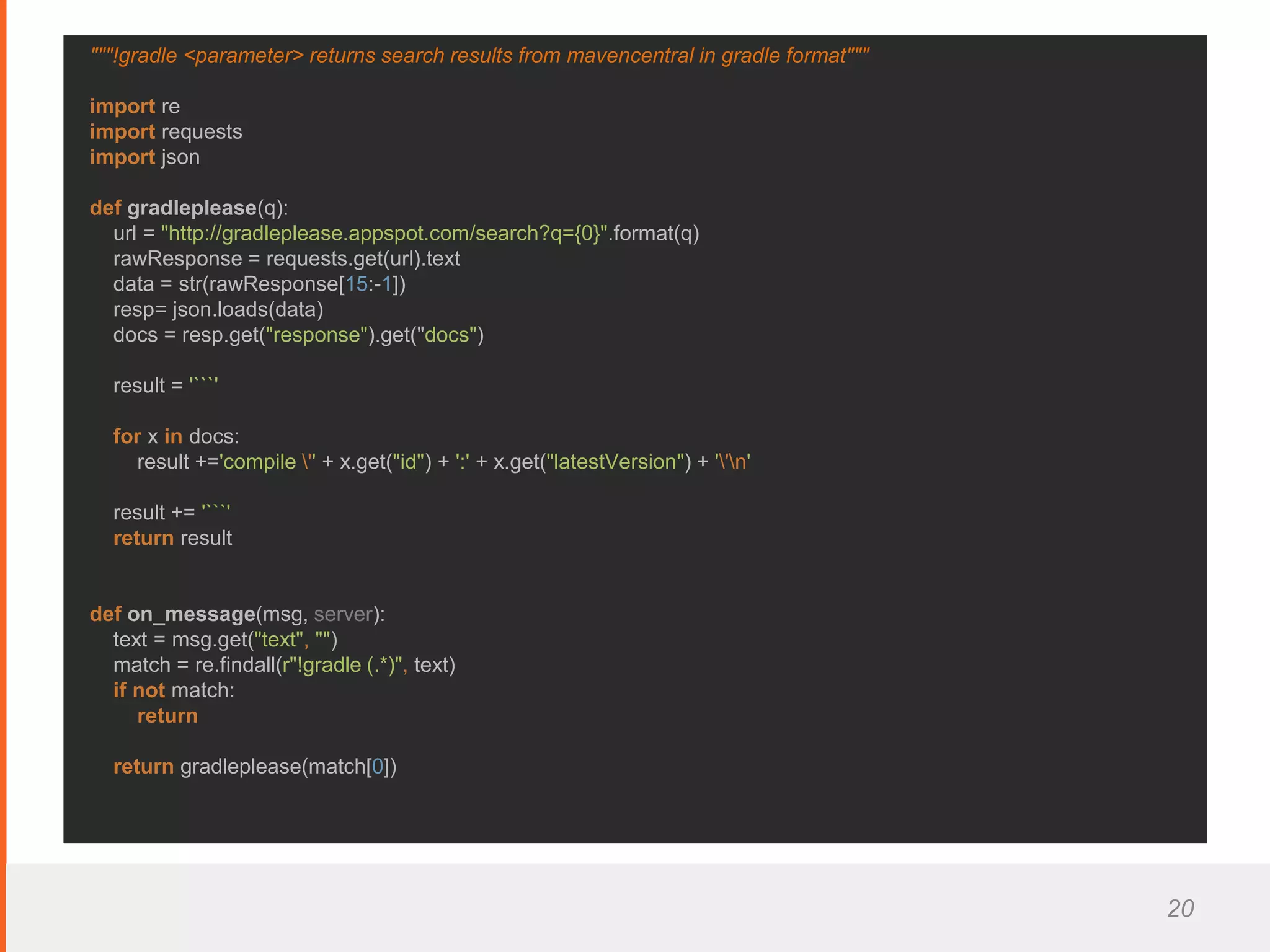The image size is (1270, 952).
Task: Click the 're.findall' match assignment line
Action: tap(284, 665)
